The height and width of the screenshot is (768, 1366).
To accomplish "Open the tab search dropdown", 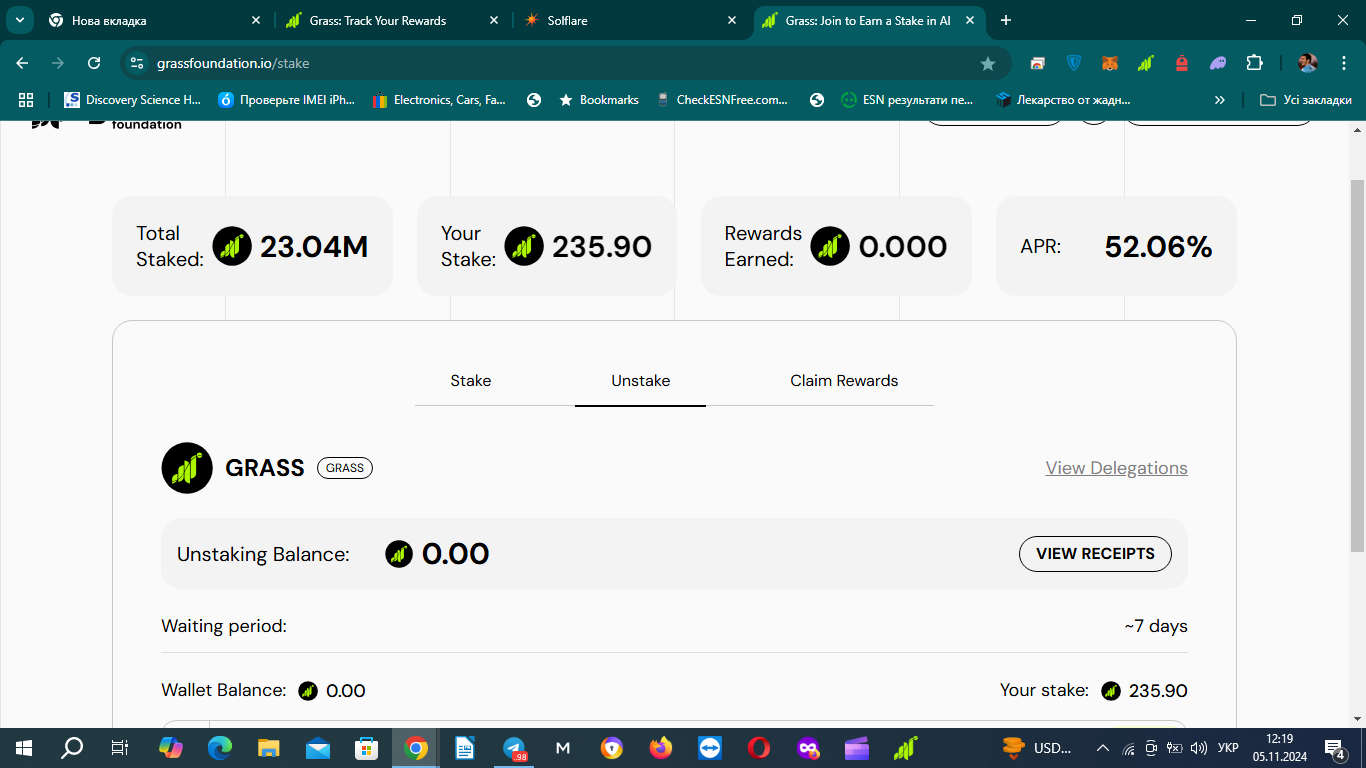I will click(19, 20).
